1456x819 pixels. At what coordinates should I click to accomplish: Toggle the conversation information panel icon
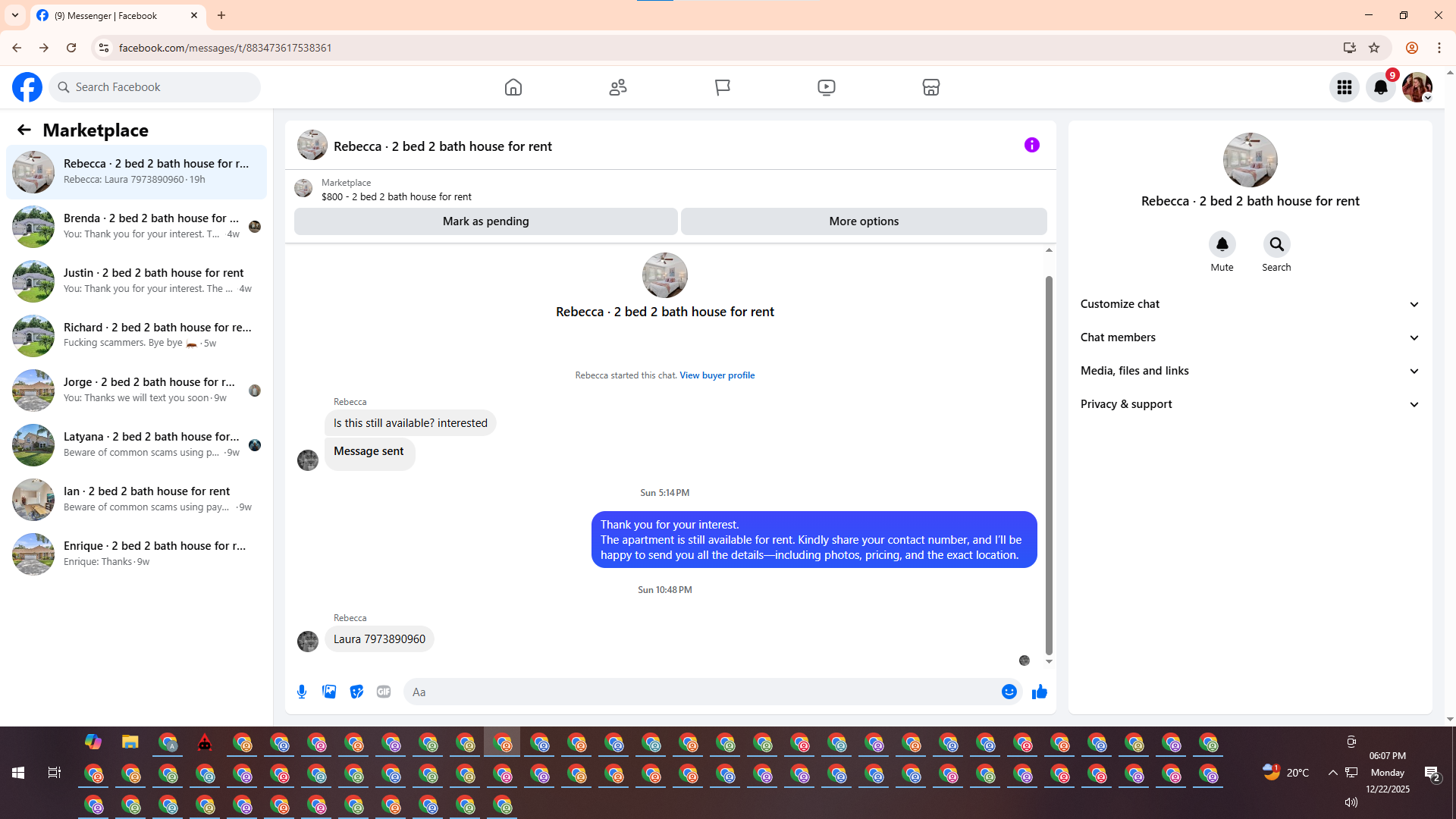click(1031, 145)
